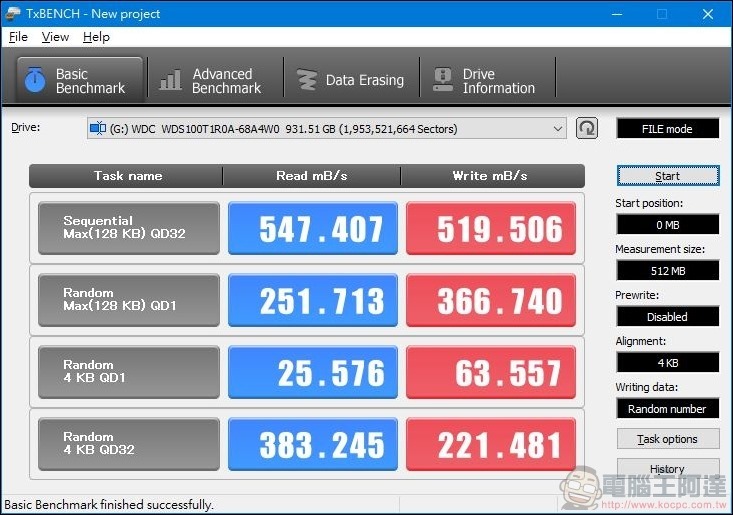
Task: Click the Read mB/s column header
Action: click(x=311, y=176)
